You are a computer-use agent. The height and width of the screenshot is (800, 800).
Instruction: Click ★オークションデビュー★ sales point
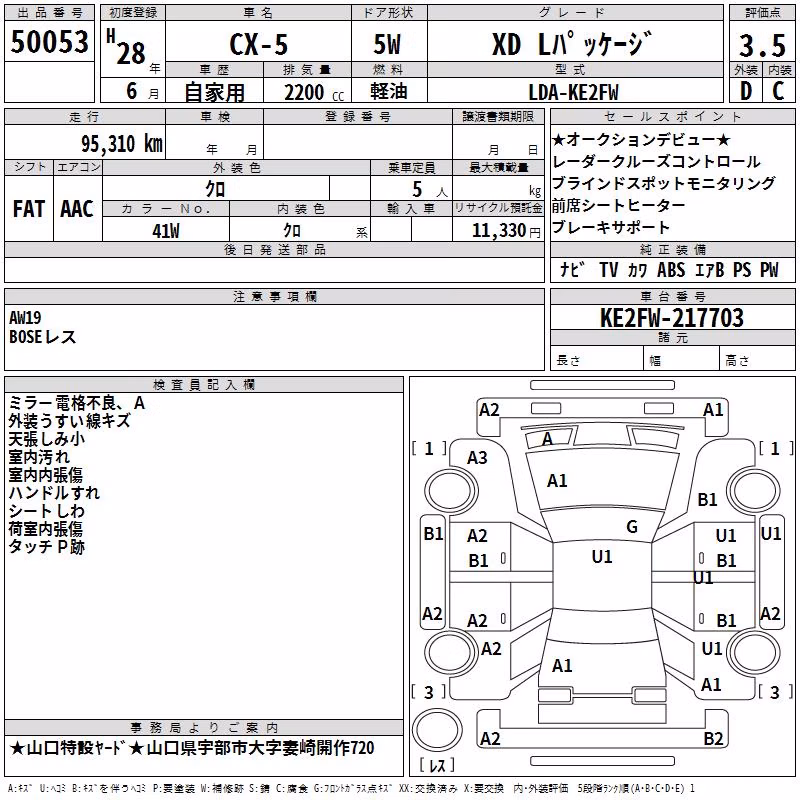point(641,139)
